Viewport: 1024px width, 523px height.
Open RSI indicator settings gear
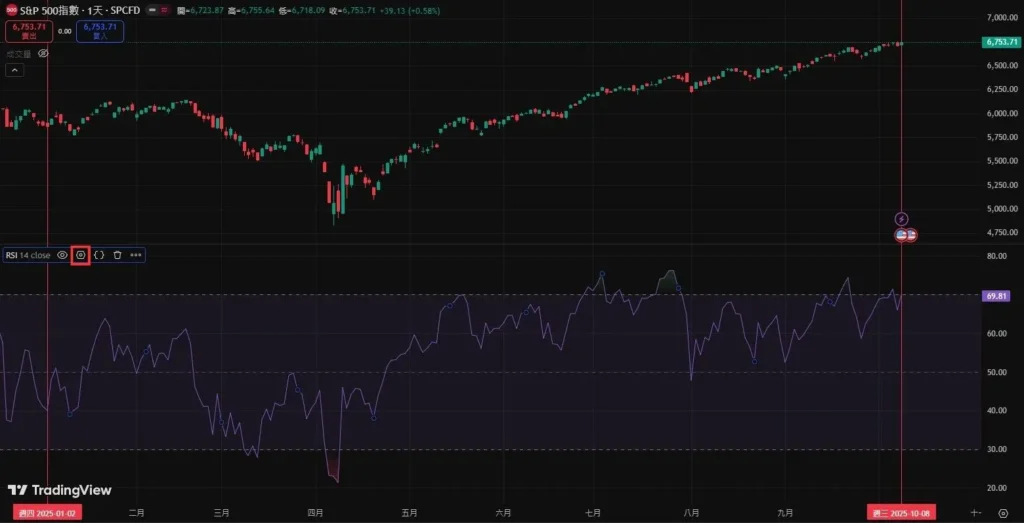[x=81, y=255]
